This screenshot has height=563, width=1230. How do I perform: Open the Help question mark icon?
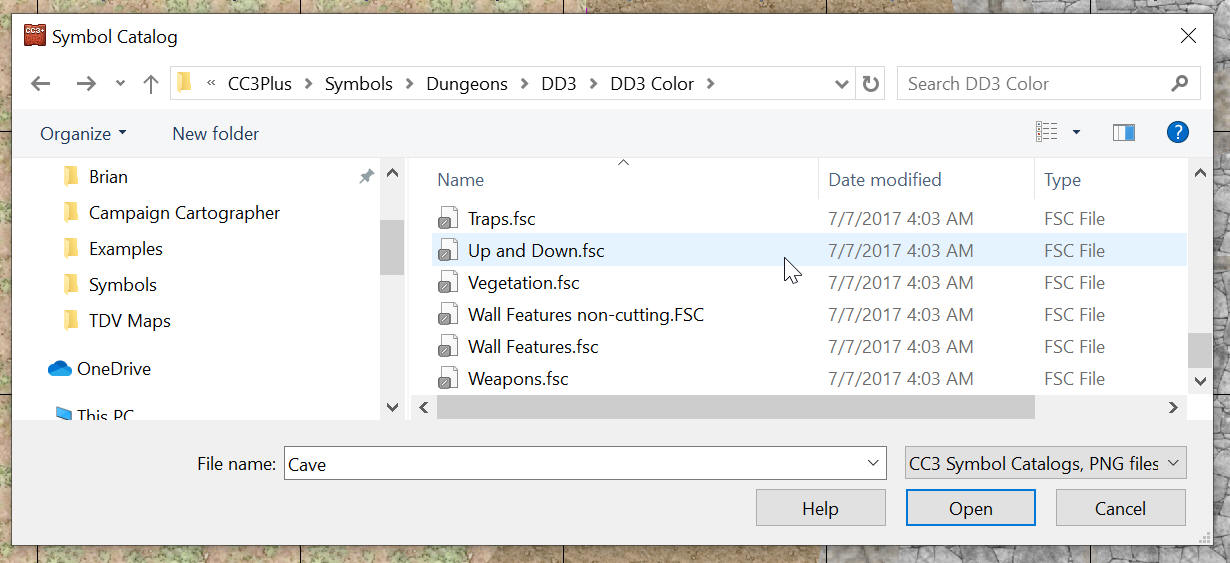click(x=1178, y=132)
